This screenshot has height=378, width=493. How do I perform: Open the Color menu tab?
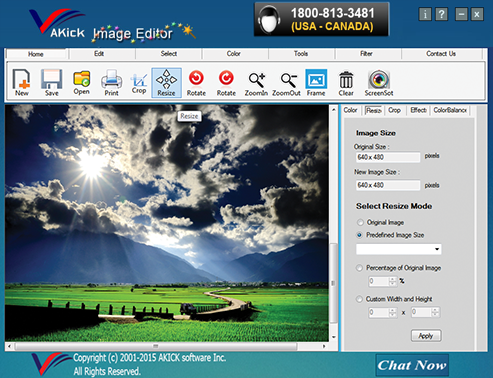tap(234, 54)
